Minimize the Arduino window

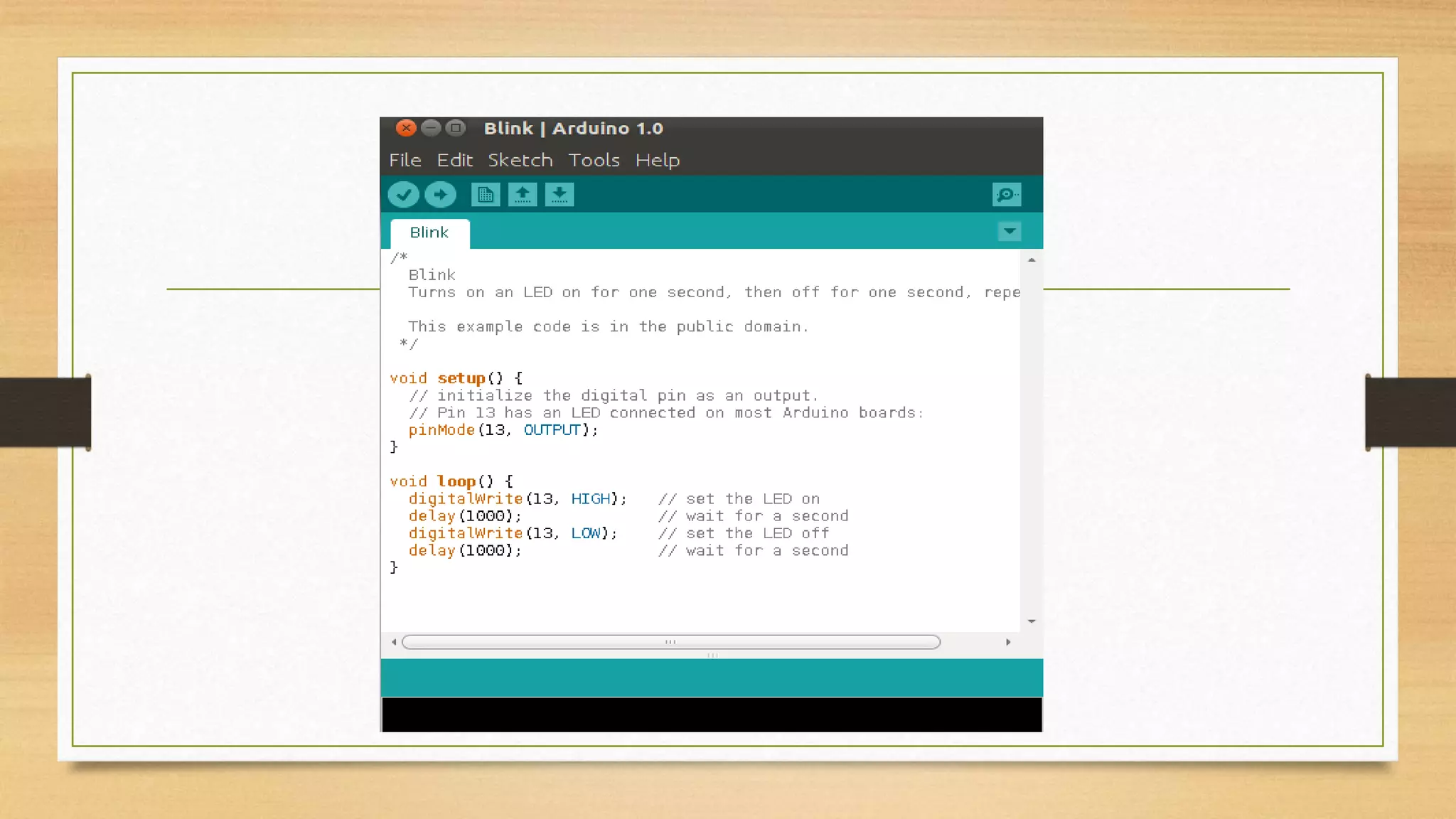431,128
